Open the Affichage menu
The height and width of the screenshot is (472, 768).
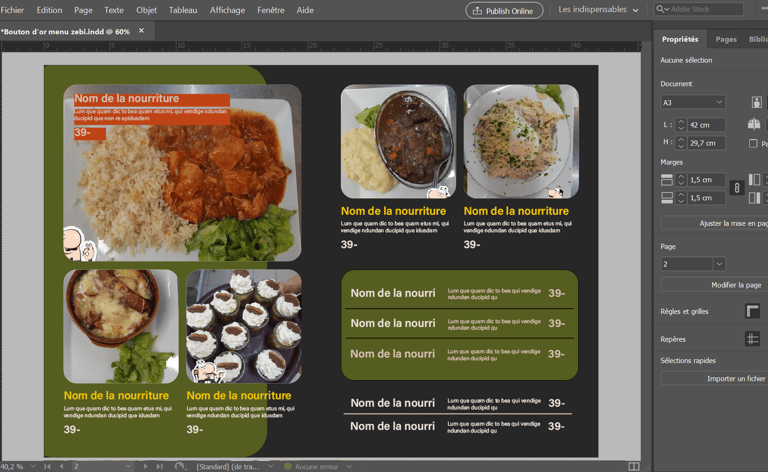click(x=227, y=10)
